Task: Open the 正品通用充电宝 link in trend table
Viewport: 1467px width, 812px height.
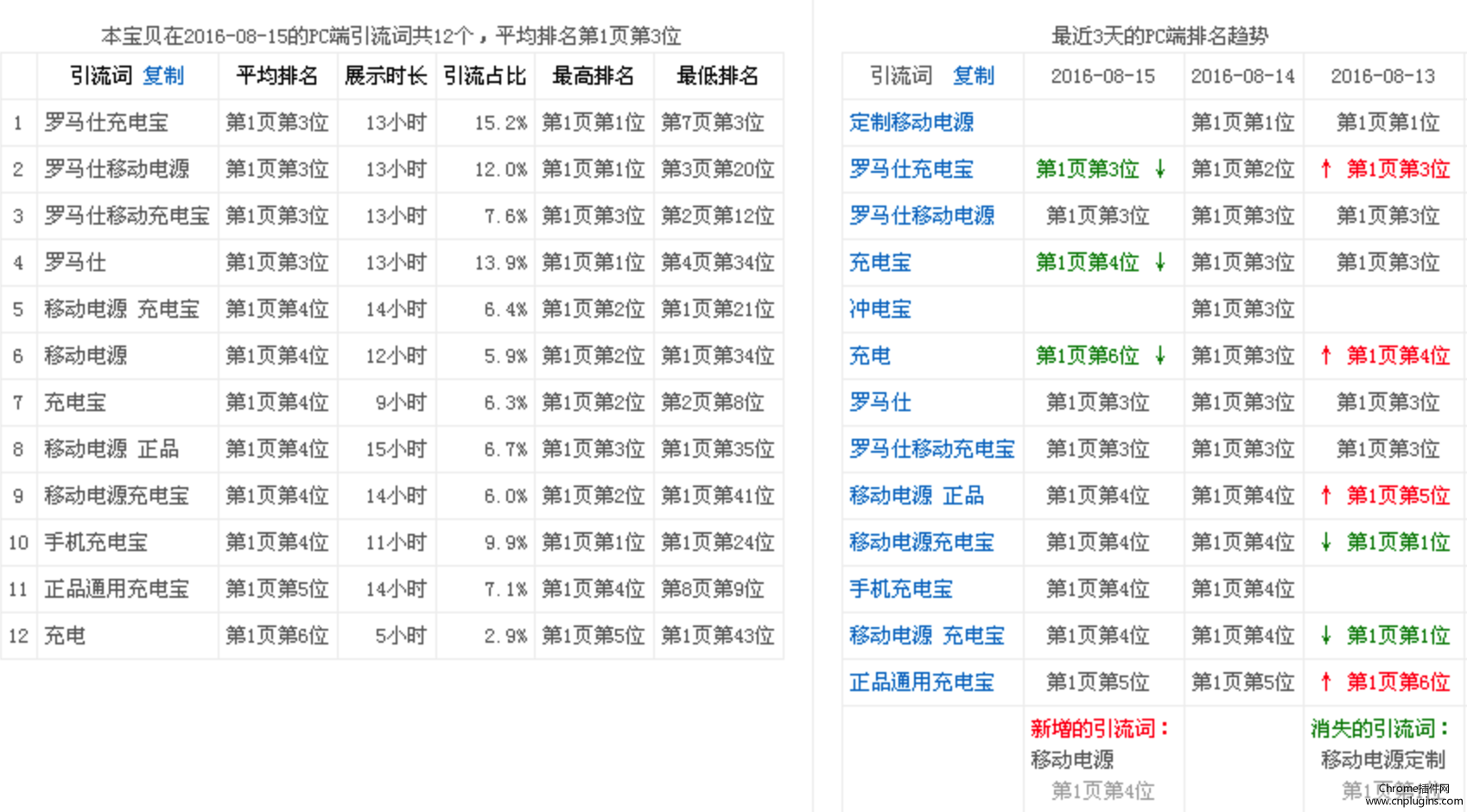Action: point(922,682)
